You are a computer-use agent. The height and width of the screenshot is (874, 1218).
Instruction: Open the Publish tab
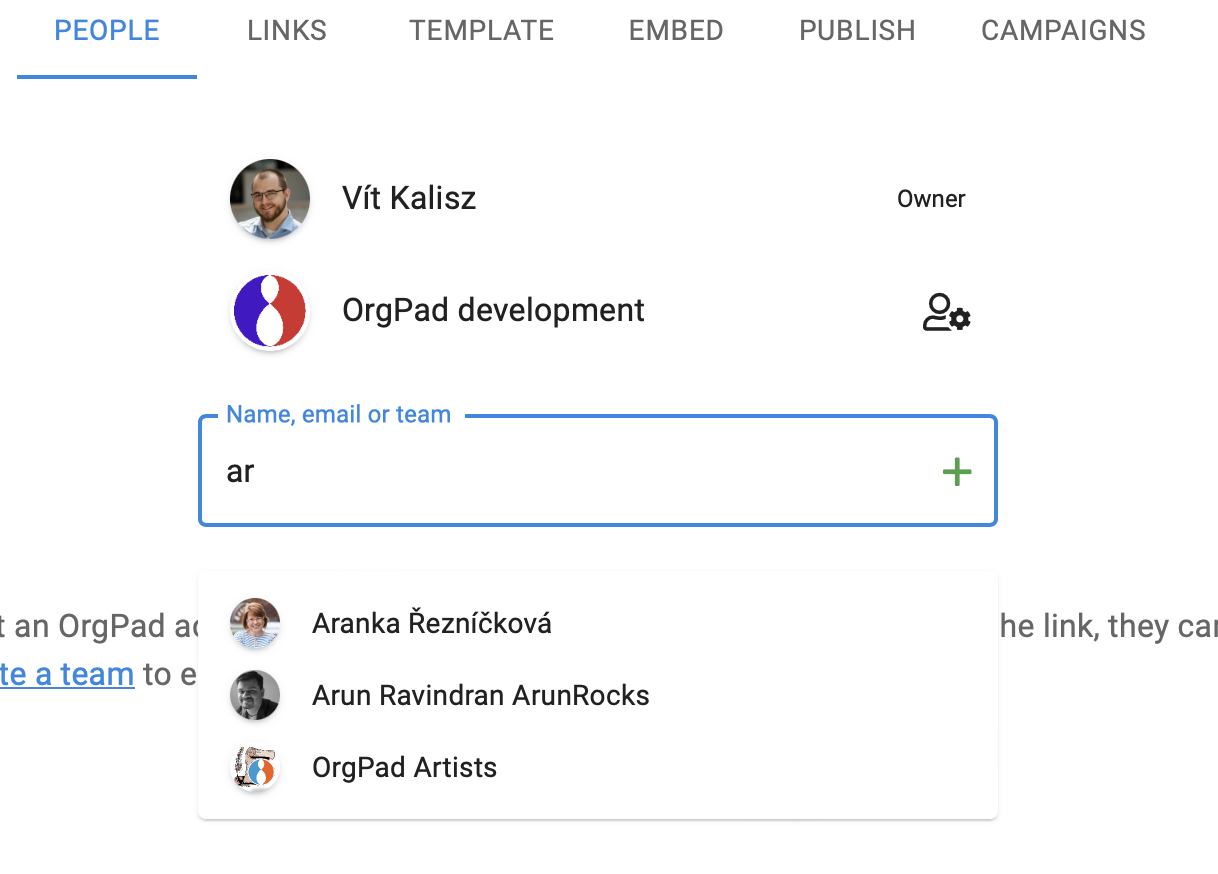[857, 31]
